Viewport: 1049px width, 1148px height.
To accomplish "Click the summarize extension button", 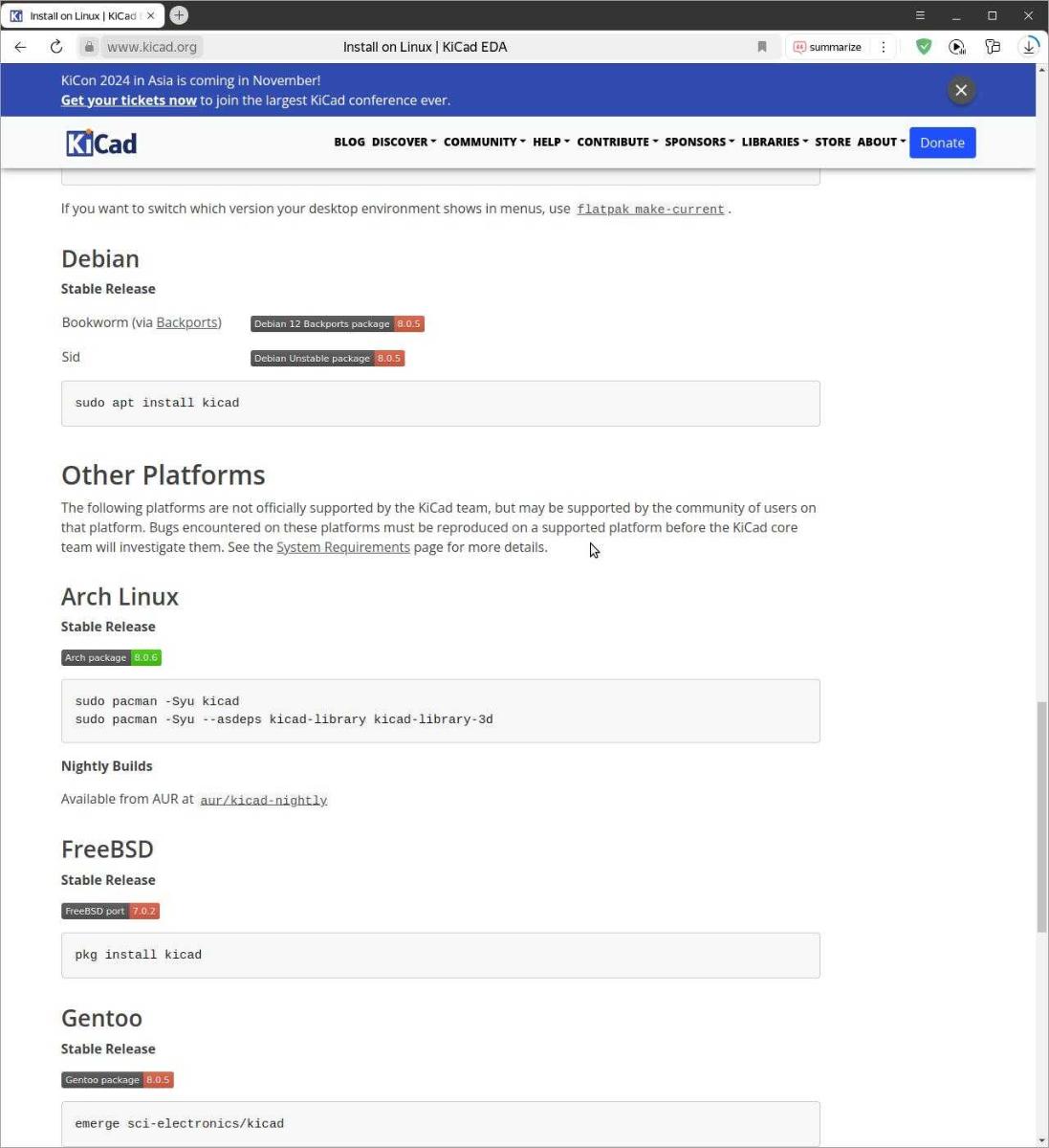I will click(828, 47).
